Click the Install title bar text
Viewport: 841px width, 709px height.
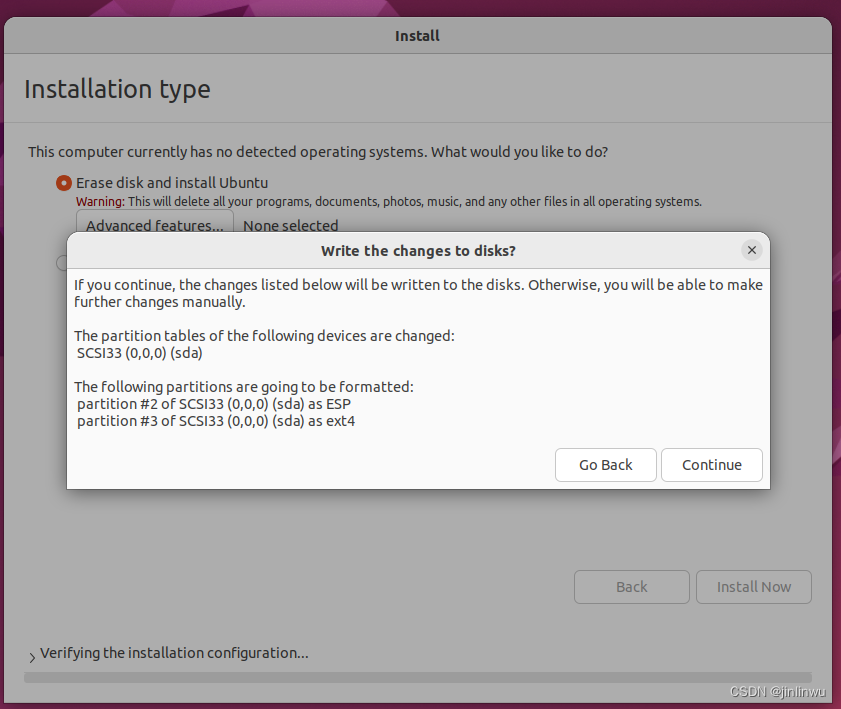tap(417, 35)
